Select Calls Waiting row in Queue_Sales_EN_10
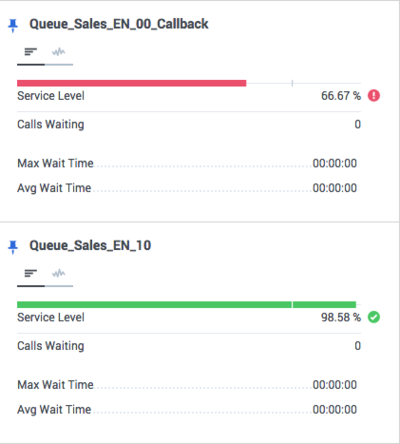The image size is (400, 444). (189, 346)
